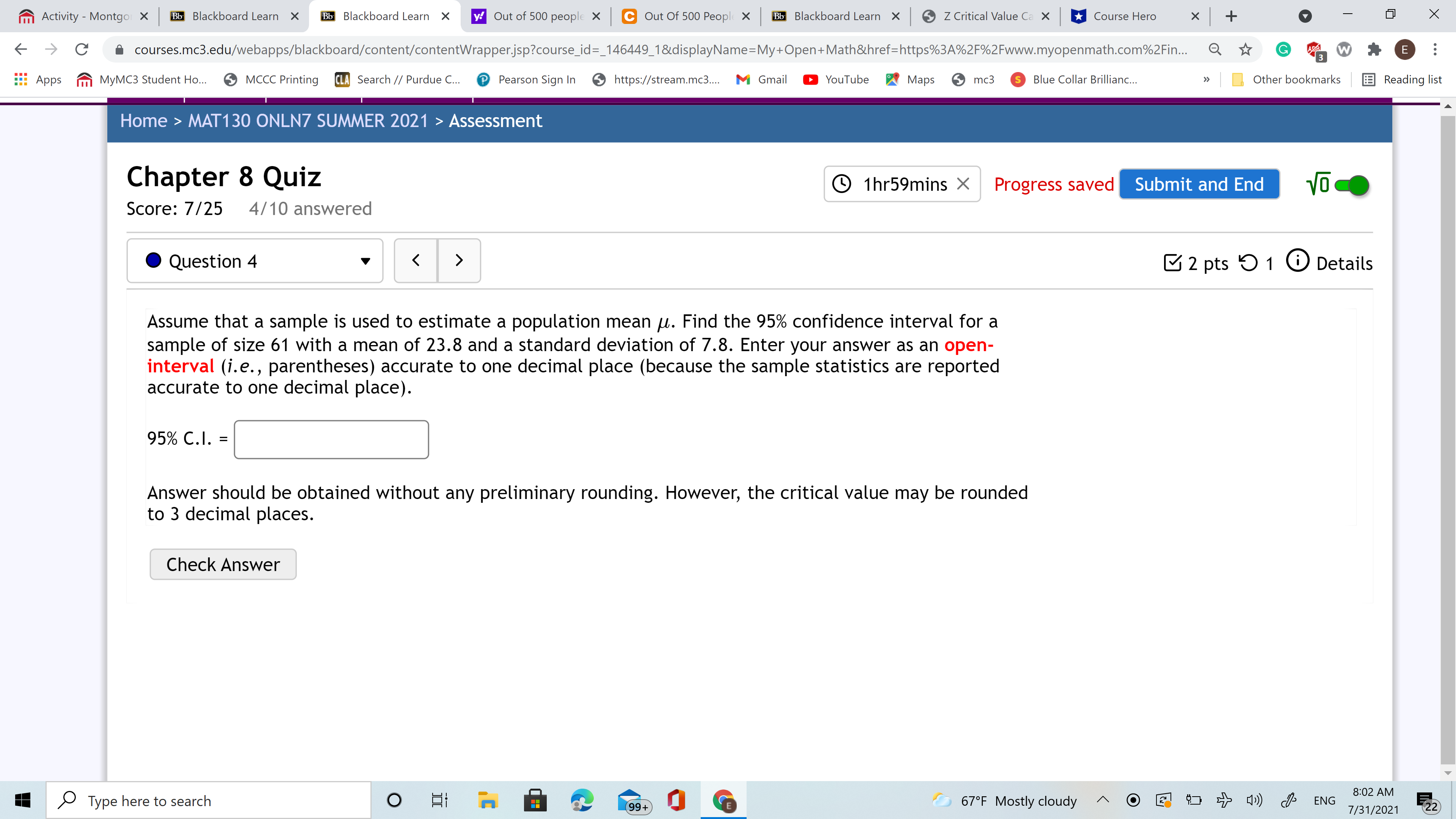The image size is (1456, 819).
Task: Reload the current page
Action: (82, 50)
